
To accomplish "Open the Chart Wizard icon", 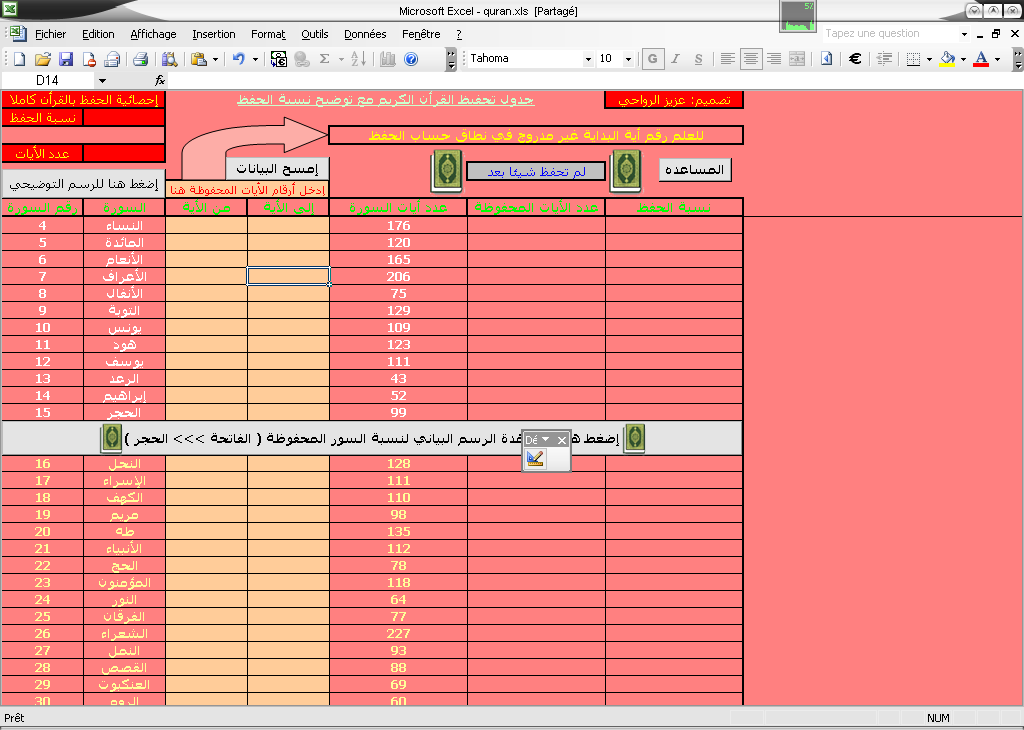I will [387, 59].
